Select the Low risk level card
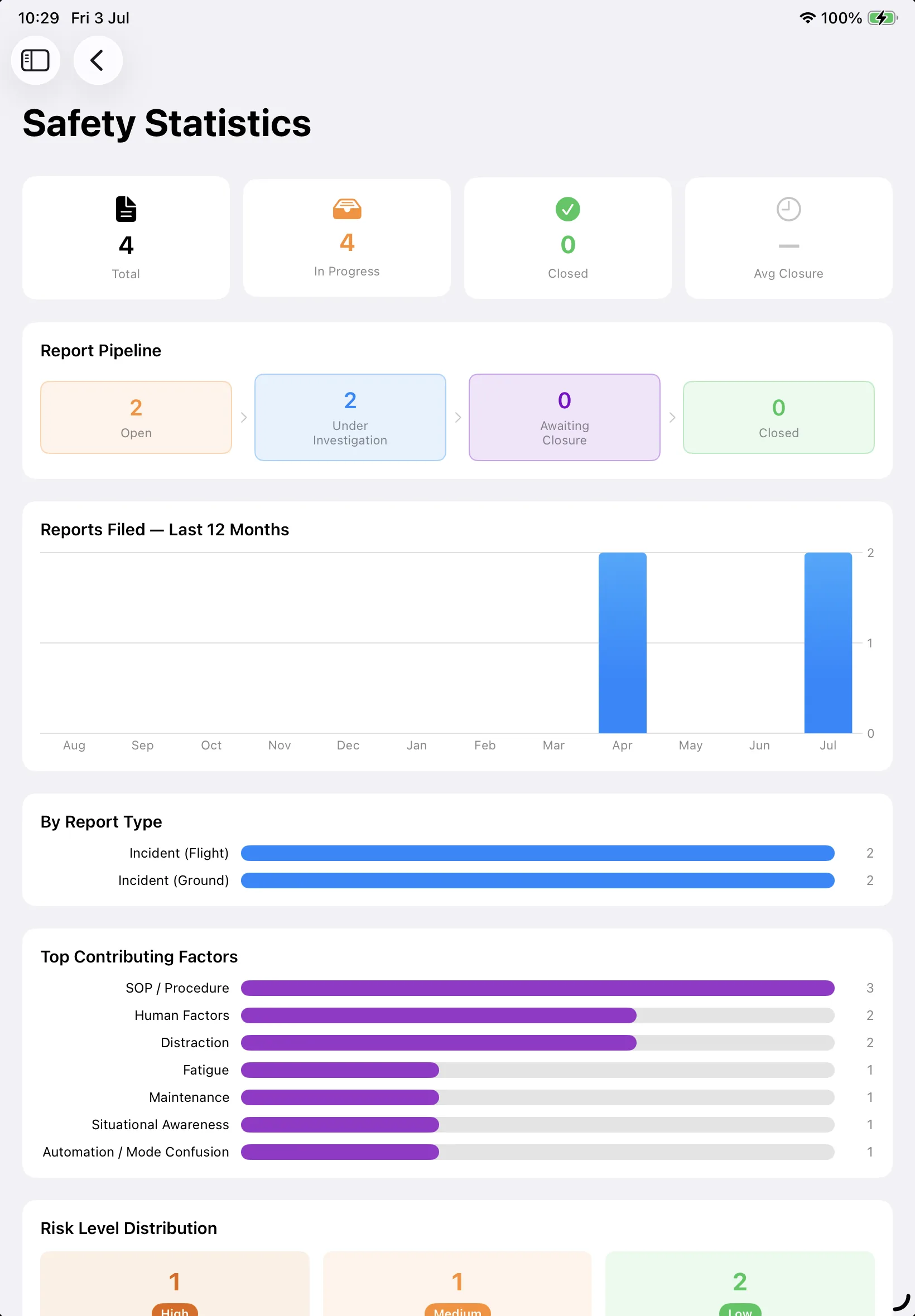 click(740, 1284)
